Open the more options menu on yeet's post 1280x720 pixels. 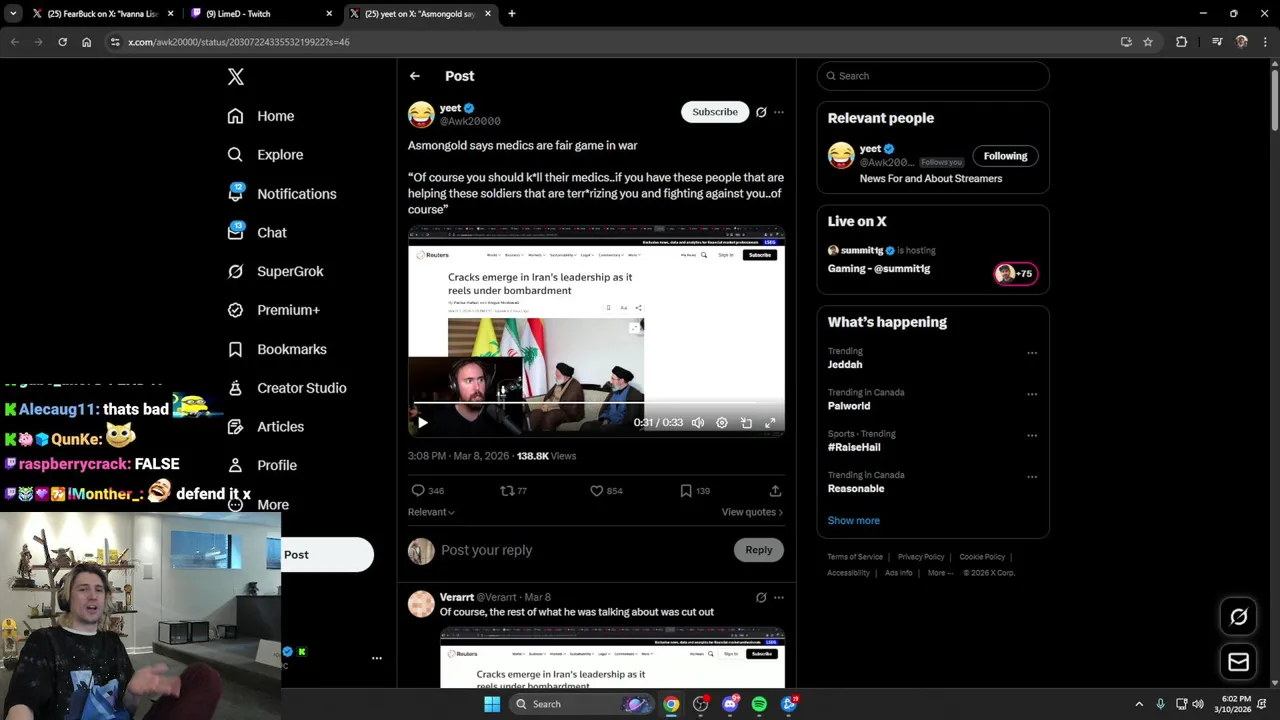pyautogui.click(x=779, y=112)
